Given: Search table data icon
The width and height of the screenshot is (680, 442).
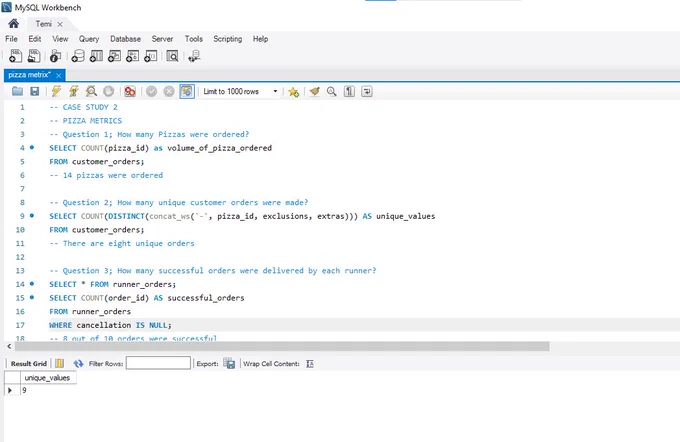Looking at the screenshot, I should coord(172,56).
